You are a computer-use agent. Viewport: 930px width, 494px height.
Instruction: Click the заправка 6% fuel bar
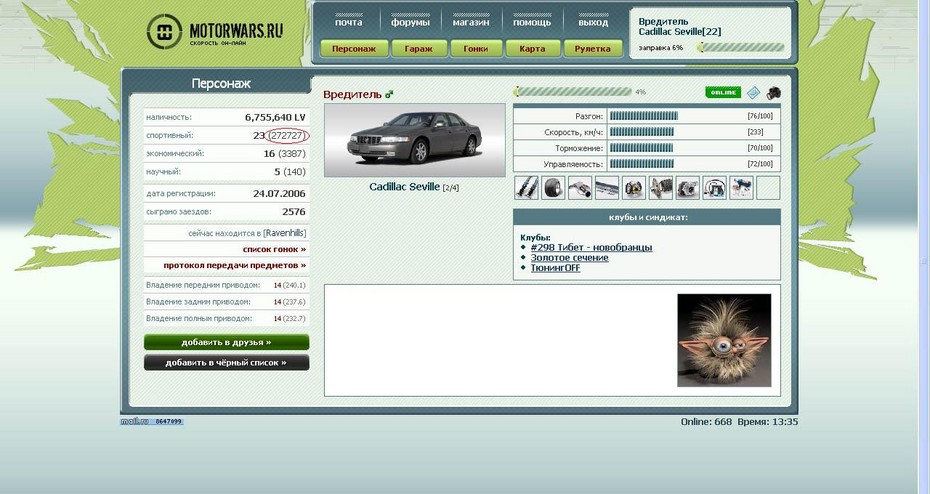[x=741, y=47]
